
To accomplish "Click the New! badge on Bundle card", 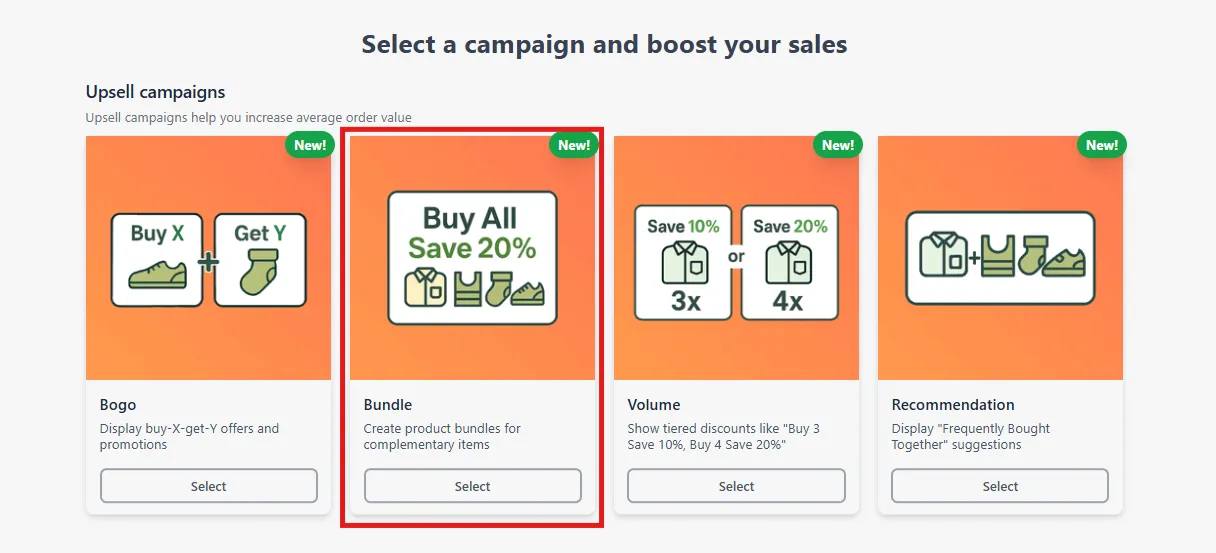I will pyautogui.click(x=574, y=145).
